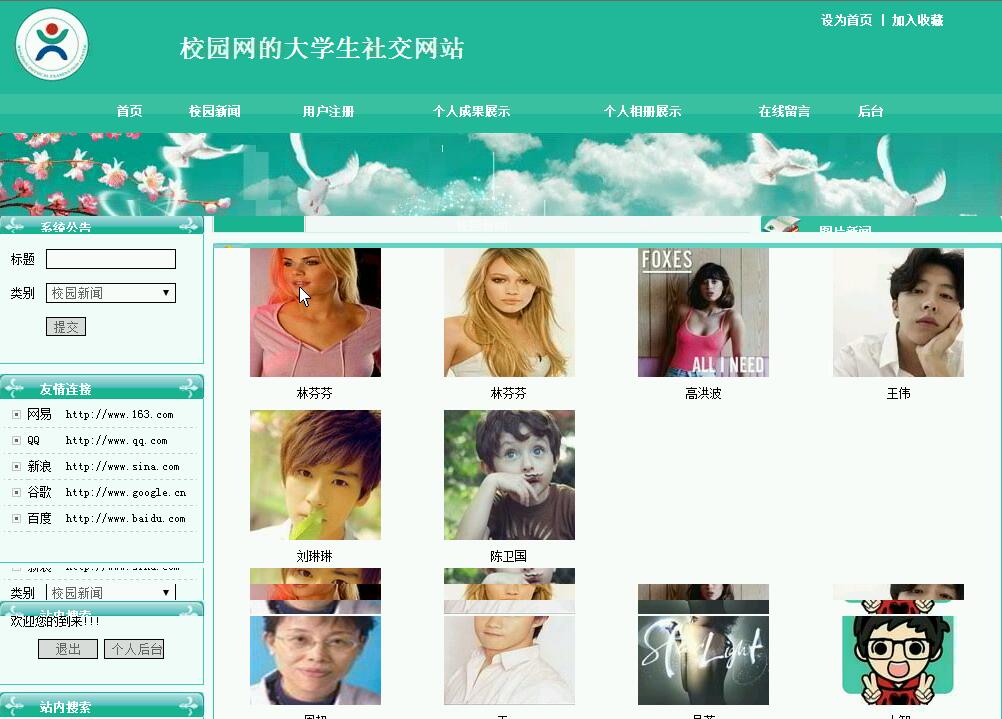Open the 陈卫国 profile photo
This screenshot has height=719, width=1002.
[x=509, y=475]
